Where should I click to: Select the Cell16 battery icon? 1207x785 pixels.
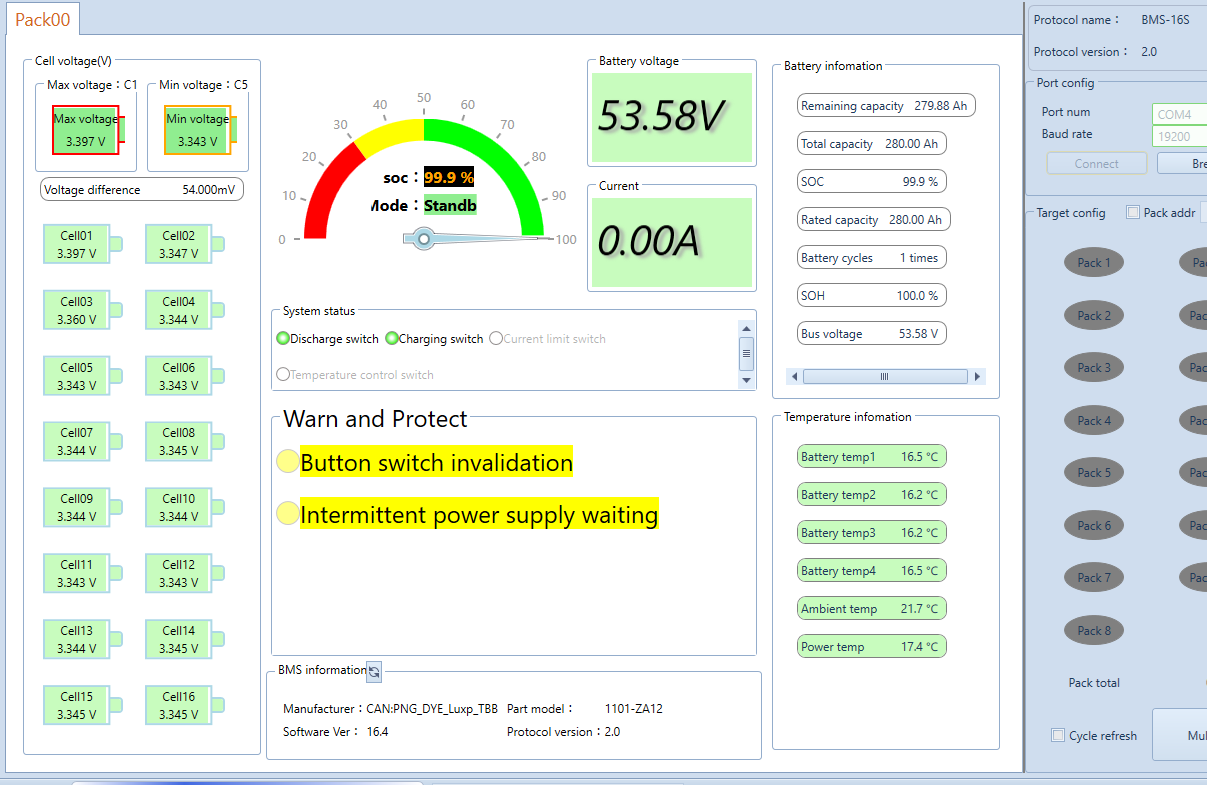(185, 705)
